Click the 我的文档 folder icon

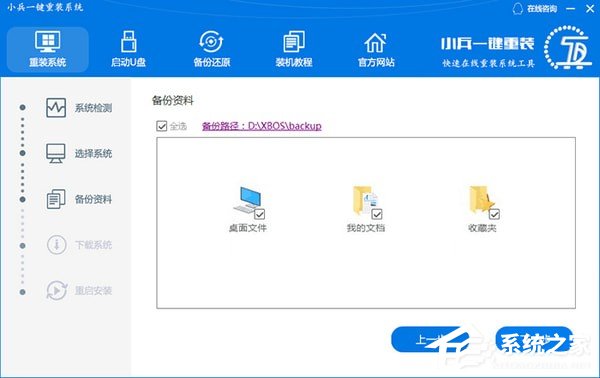(x=364, y=200)
